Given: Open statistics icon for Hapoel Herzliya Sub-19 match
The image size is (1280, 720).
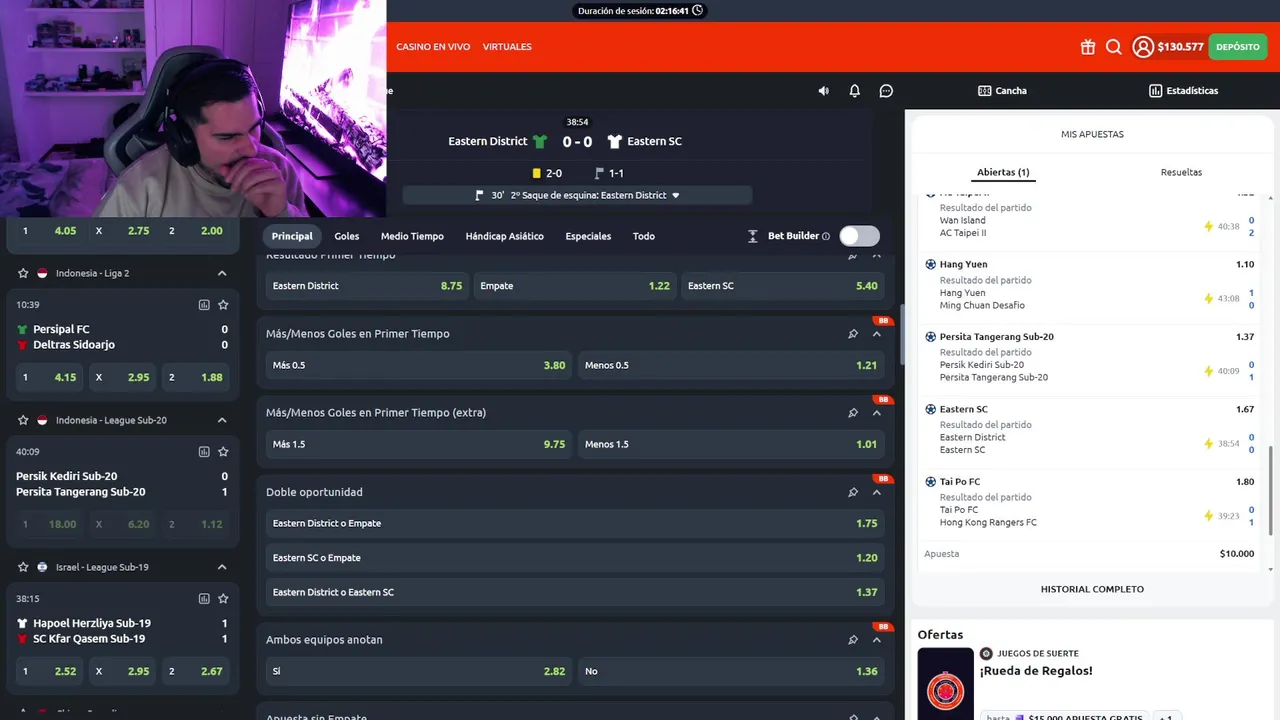Looking at the screenshot, I should click(x=204, y=599).
